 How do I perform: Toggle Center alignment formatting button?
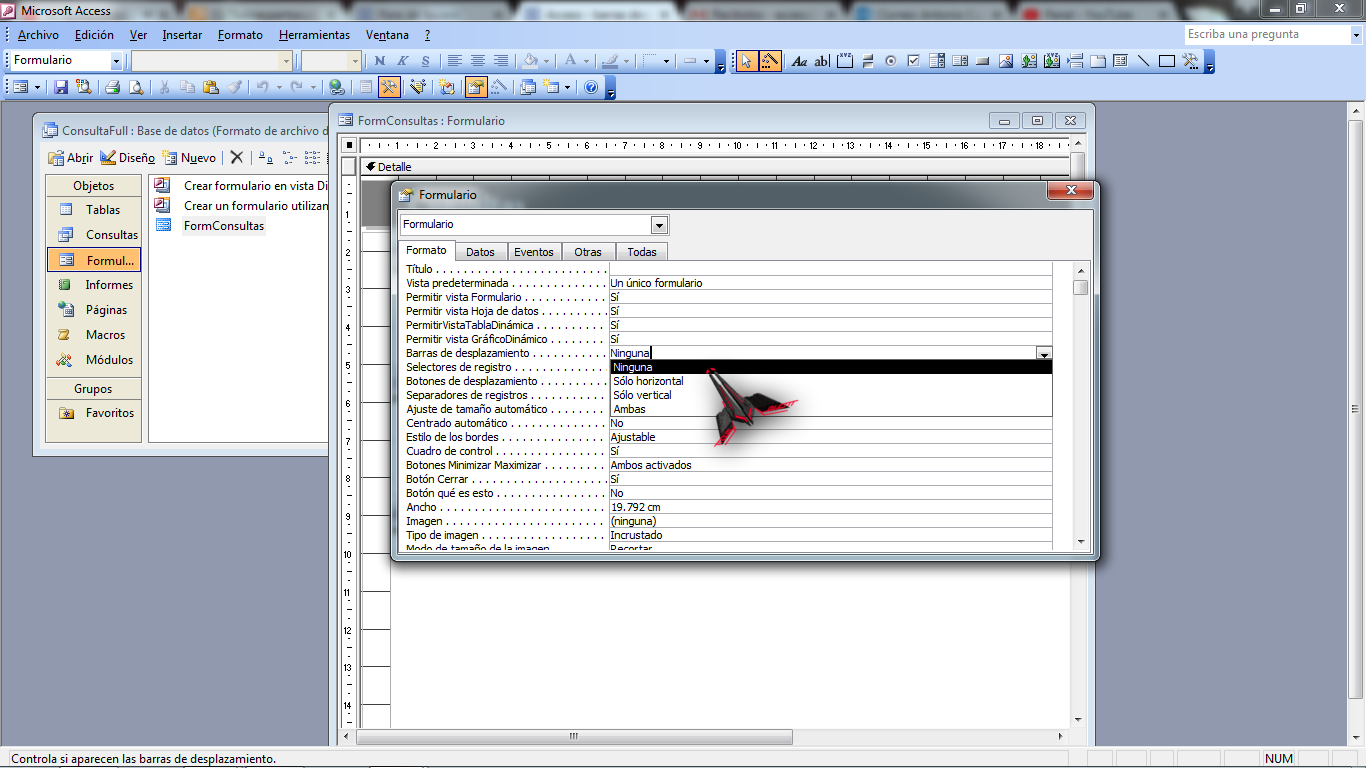[x=478, y=61]
